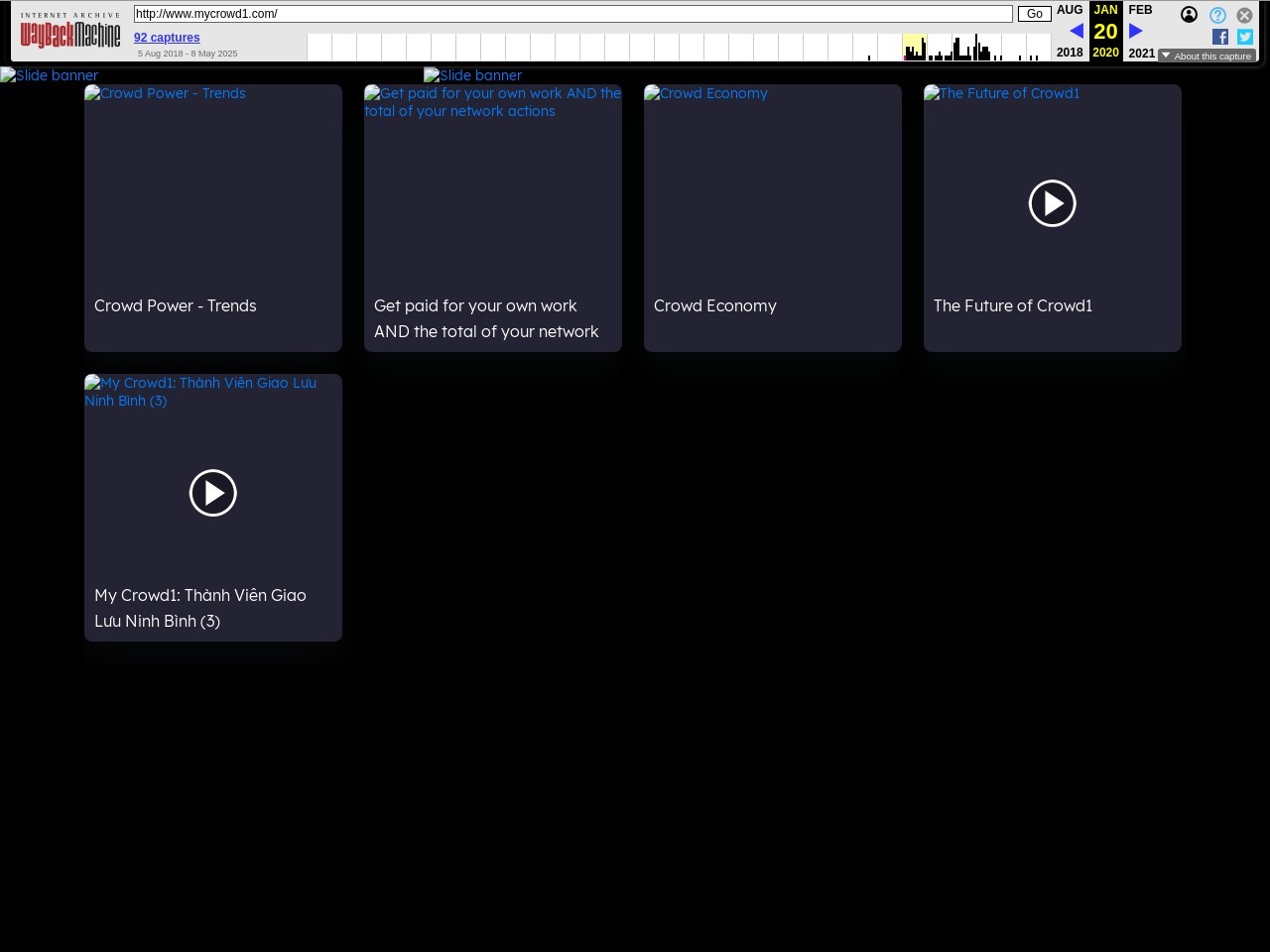This screenshot has height=952, width=1270.
Task: Play The Future of Crowd1 video
Action: click(1053, 203)
